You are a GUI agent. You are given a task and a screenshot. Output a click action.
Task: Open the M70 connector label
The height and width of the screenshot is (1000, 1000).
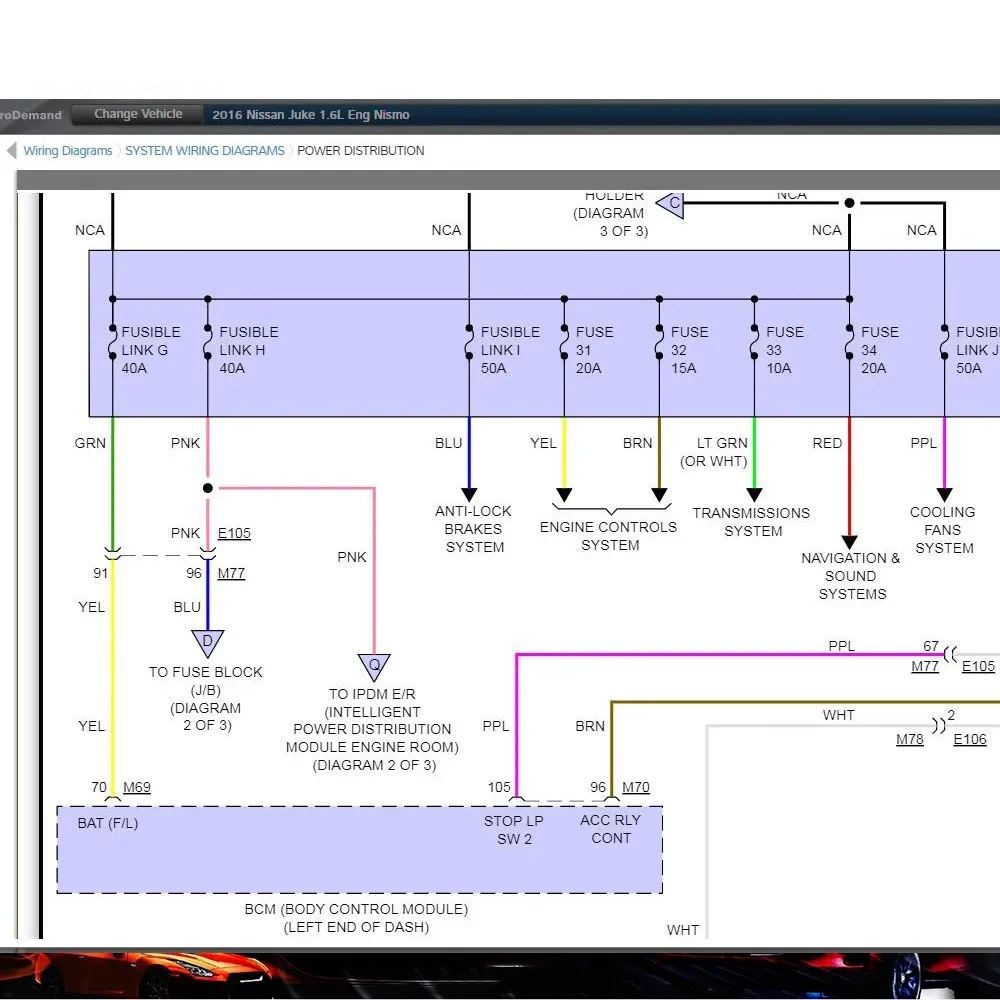[636, 787]
